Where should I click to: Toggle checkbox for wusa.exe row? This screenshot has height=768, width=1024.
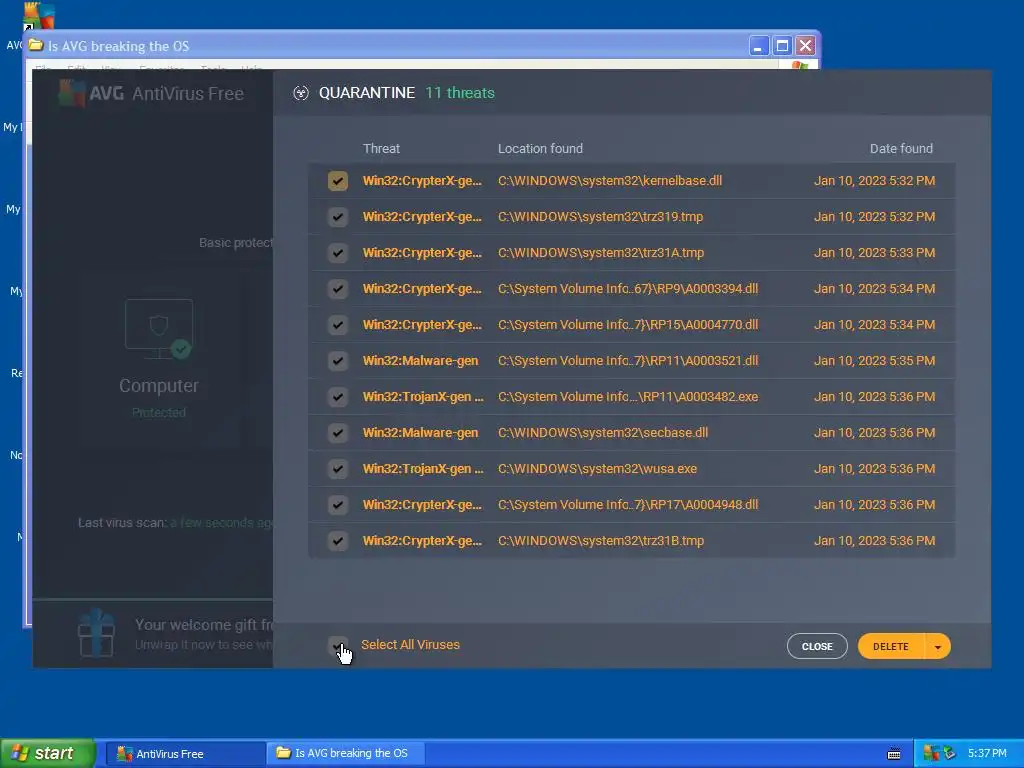(x=338, y=468)
